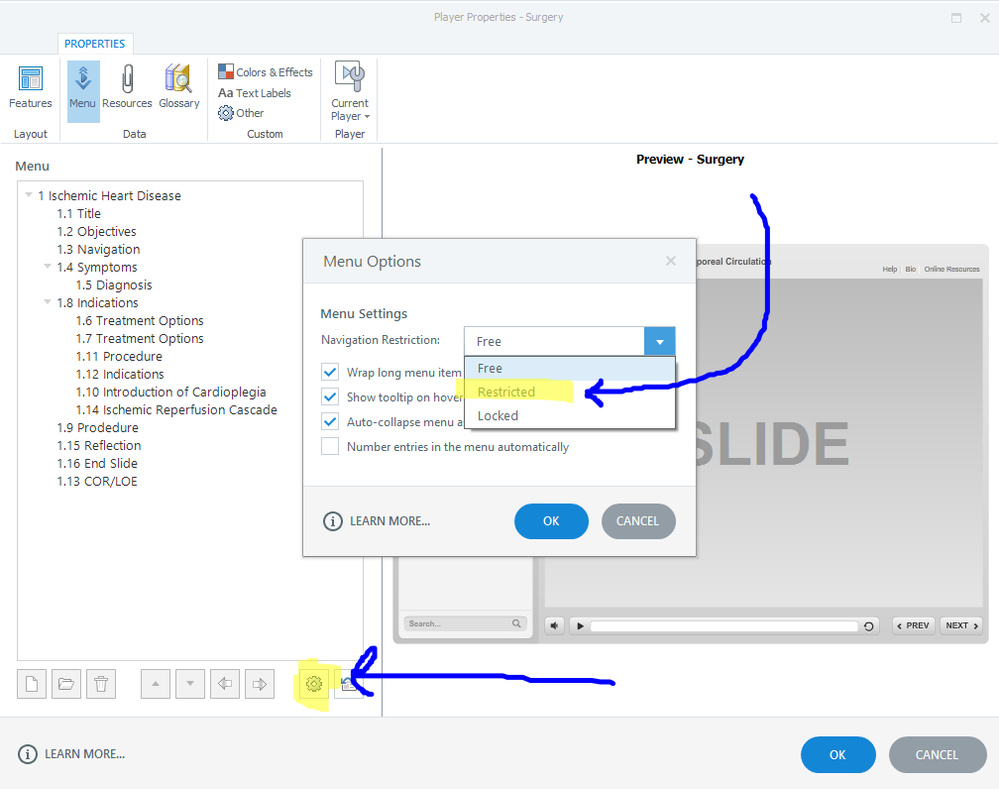Viewport: 999px width, 789px height.
Task: Click the preview playback seekbar
Action: point(724,626)
